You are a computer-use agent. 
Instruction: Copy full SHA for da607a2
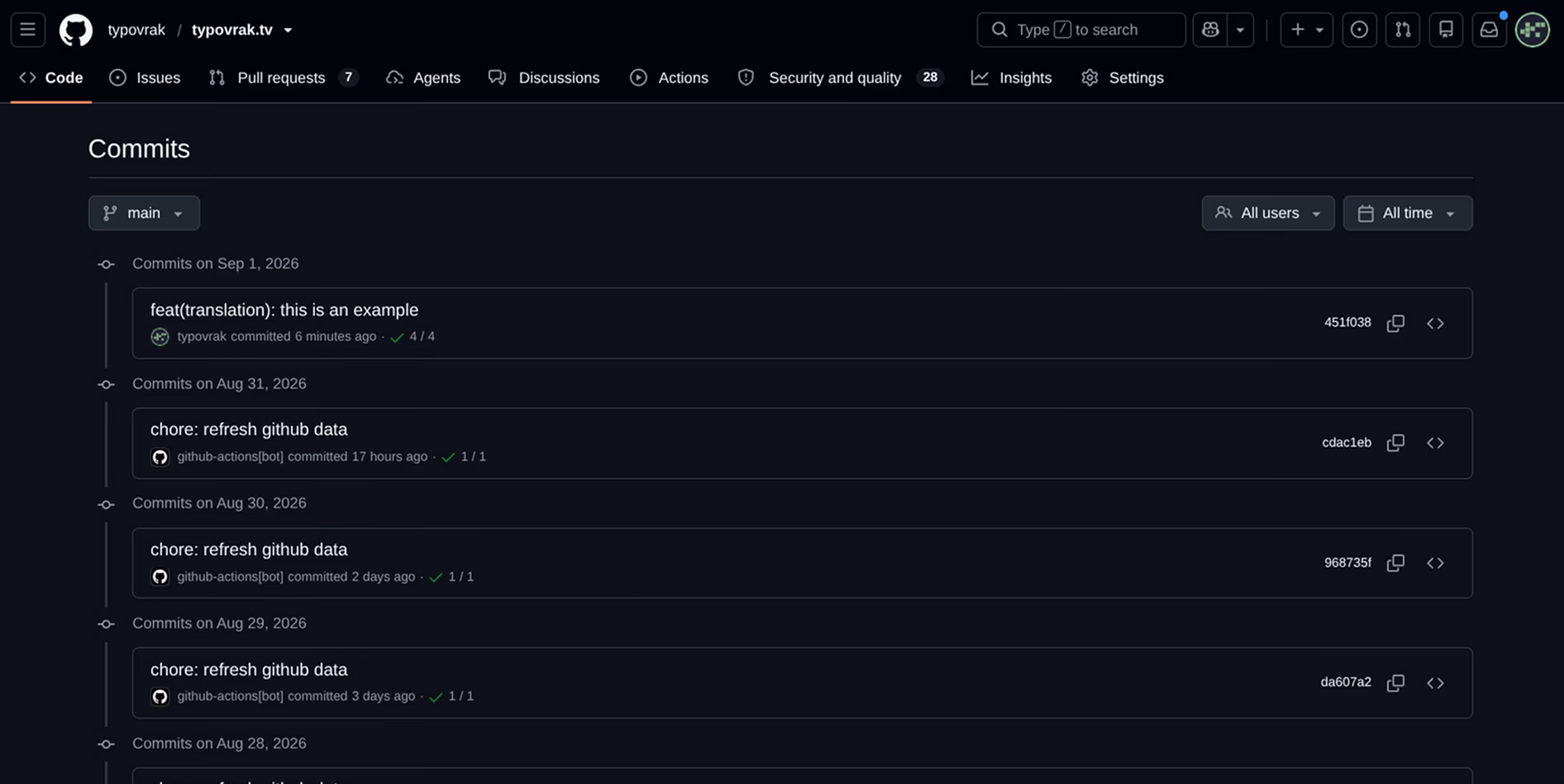tap(1395, 682)
